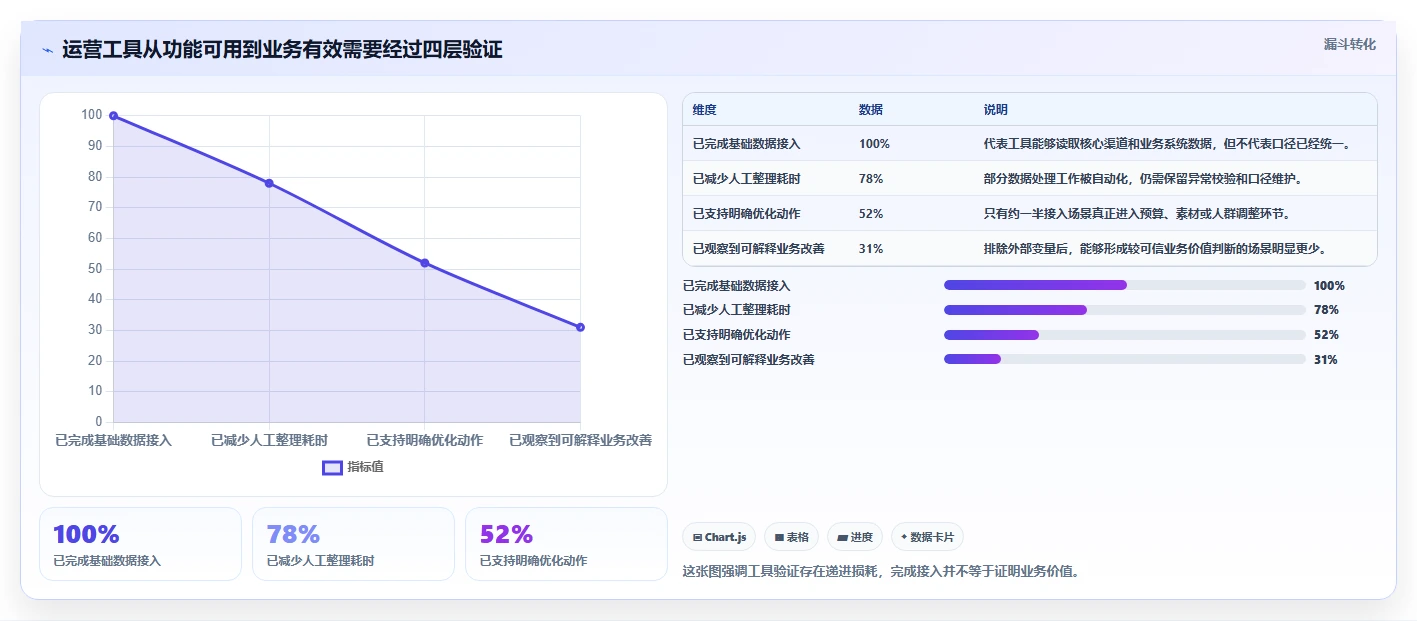Click the large 78% number in the data card

tap(293, 535)
